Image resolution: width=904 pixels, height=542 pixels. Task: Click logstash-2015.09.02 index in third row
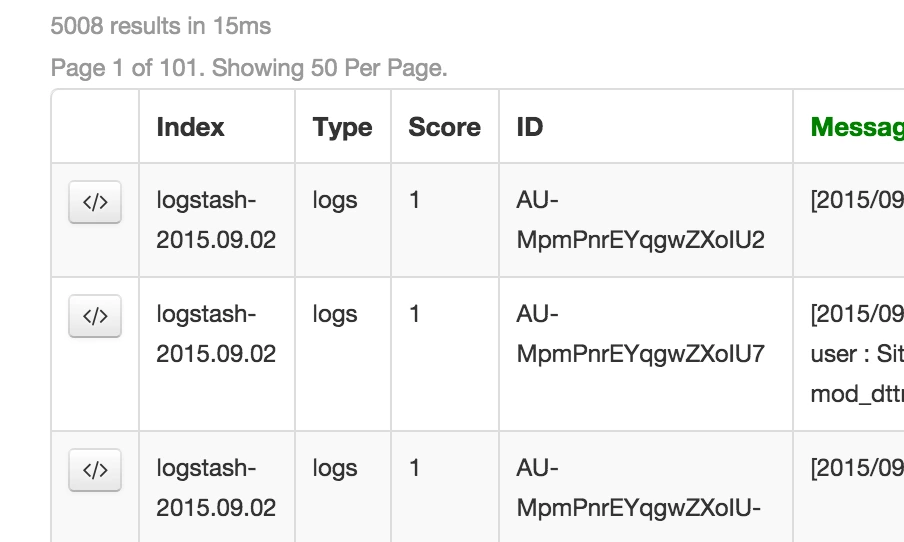pyautogui.click(x=216, y=488)
